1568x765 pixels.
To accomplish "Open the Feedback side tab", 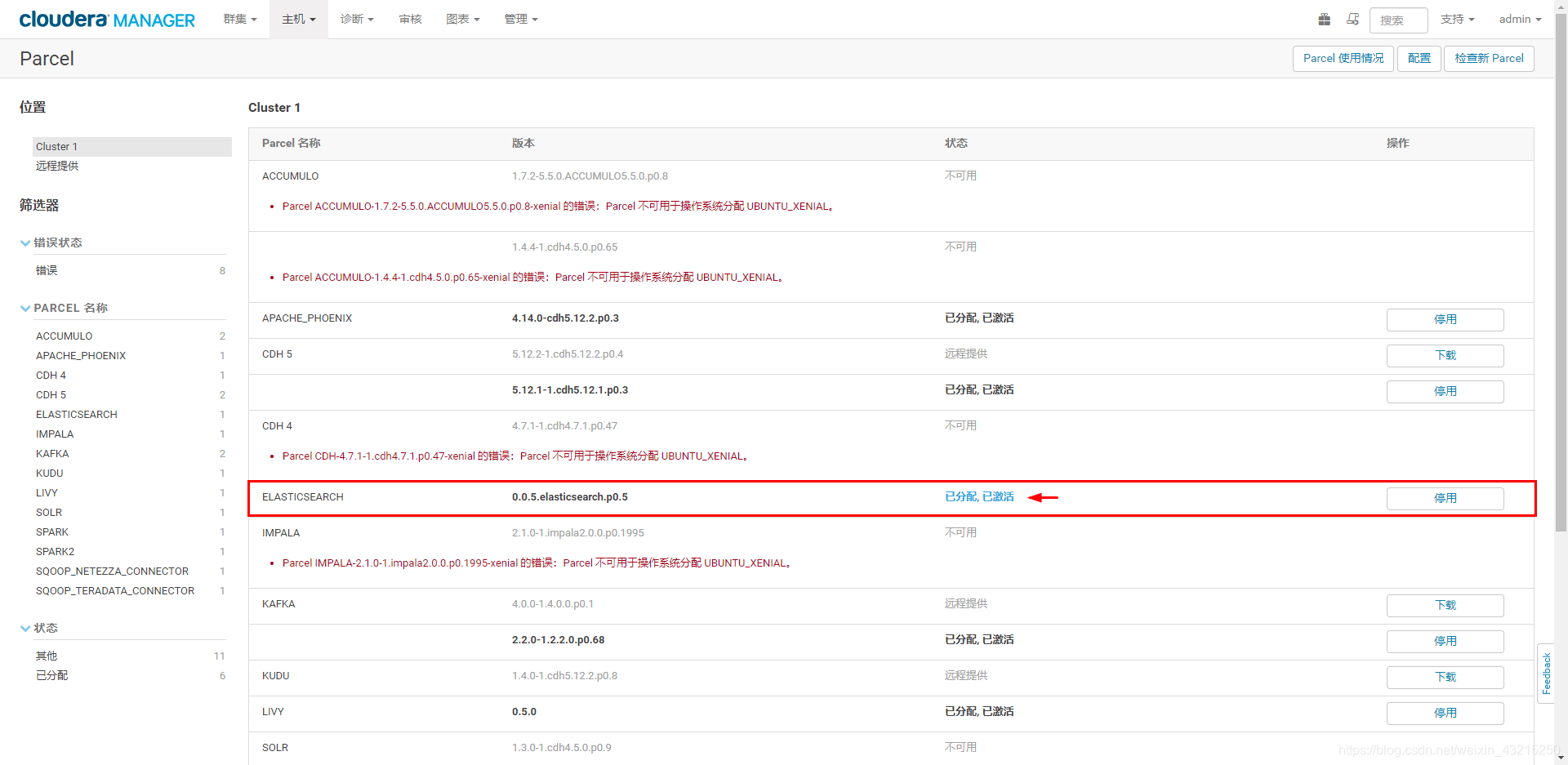I will click(x=1546, y=674).
